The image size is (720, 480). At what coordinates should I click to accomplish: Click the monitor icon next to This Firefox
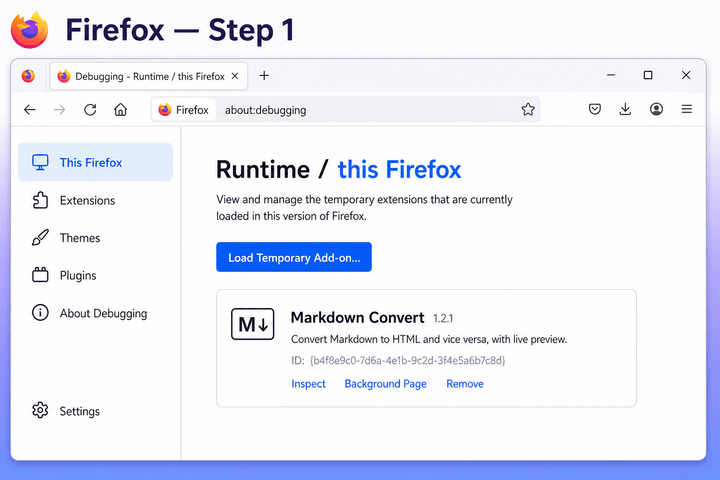[x=40, y=162]
